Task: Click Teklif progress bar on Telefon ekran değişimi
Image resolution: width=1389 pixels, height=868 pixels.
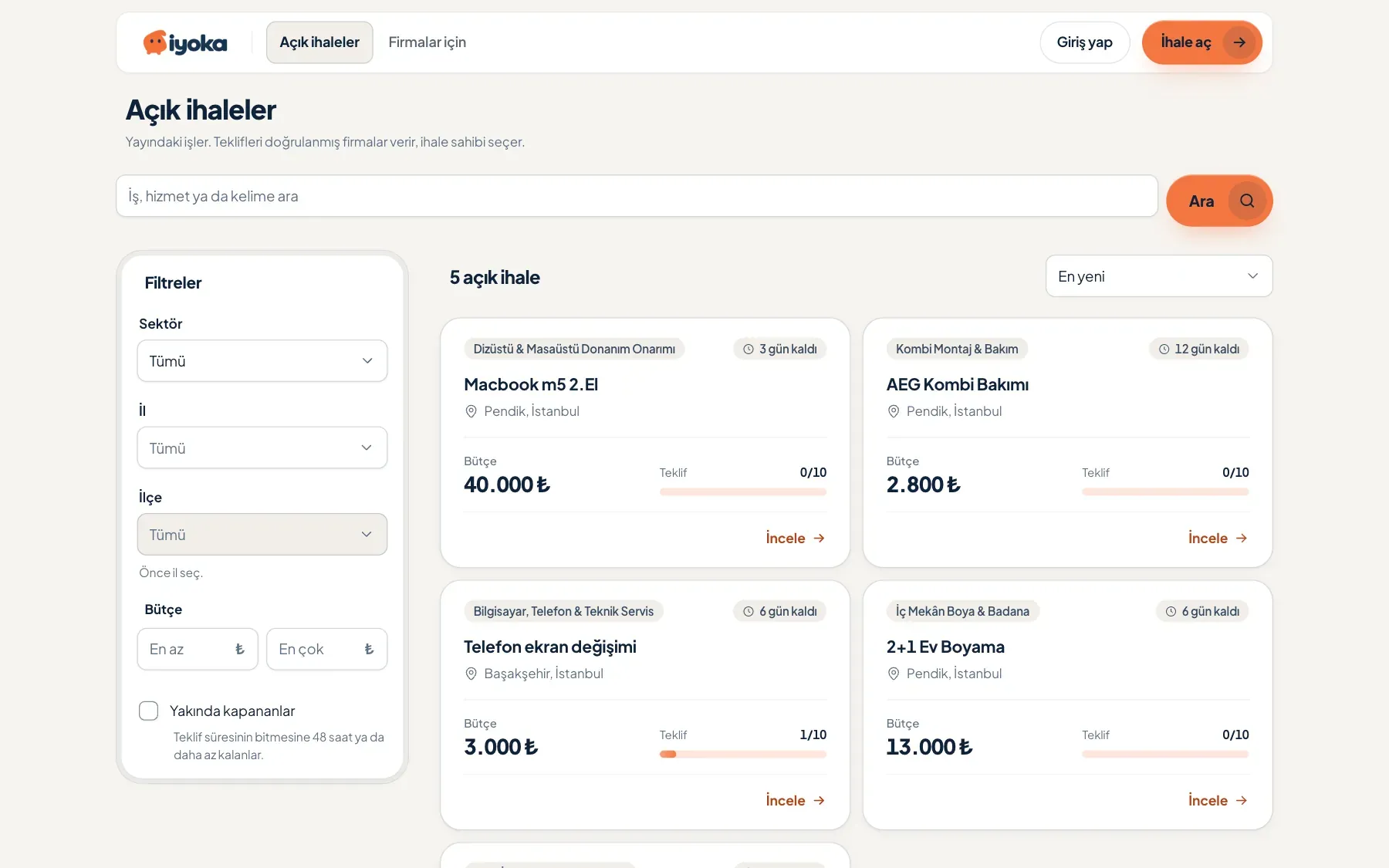Action: (743, 755)
